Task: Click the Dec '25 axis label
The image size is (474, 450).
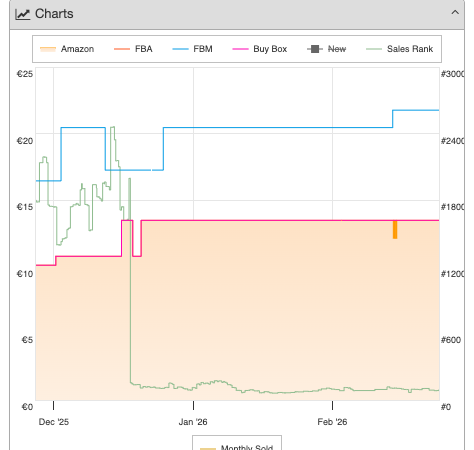Action: click(x=54, y=422)
